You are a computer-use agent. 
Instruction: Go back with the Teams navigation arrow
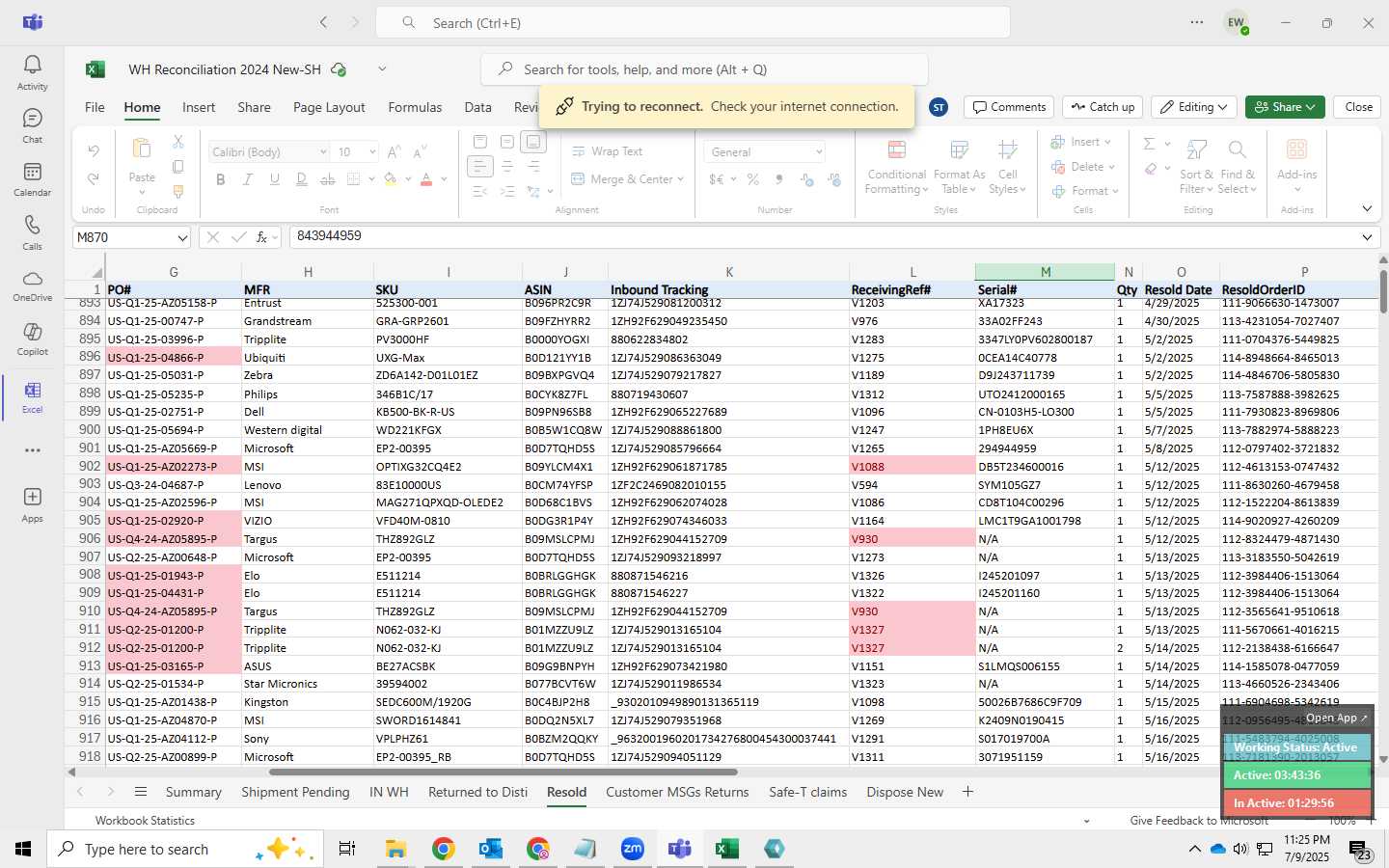(324, 22)
